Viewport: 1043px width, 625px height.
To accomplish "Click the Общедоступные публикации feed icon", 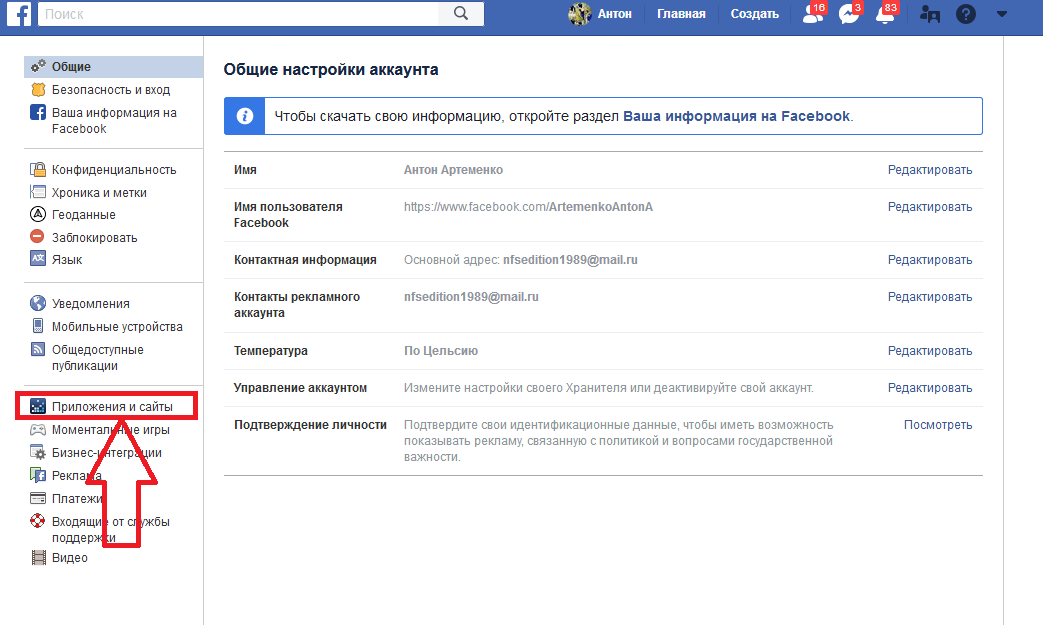I will tap(38, 348).
